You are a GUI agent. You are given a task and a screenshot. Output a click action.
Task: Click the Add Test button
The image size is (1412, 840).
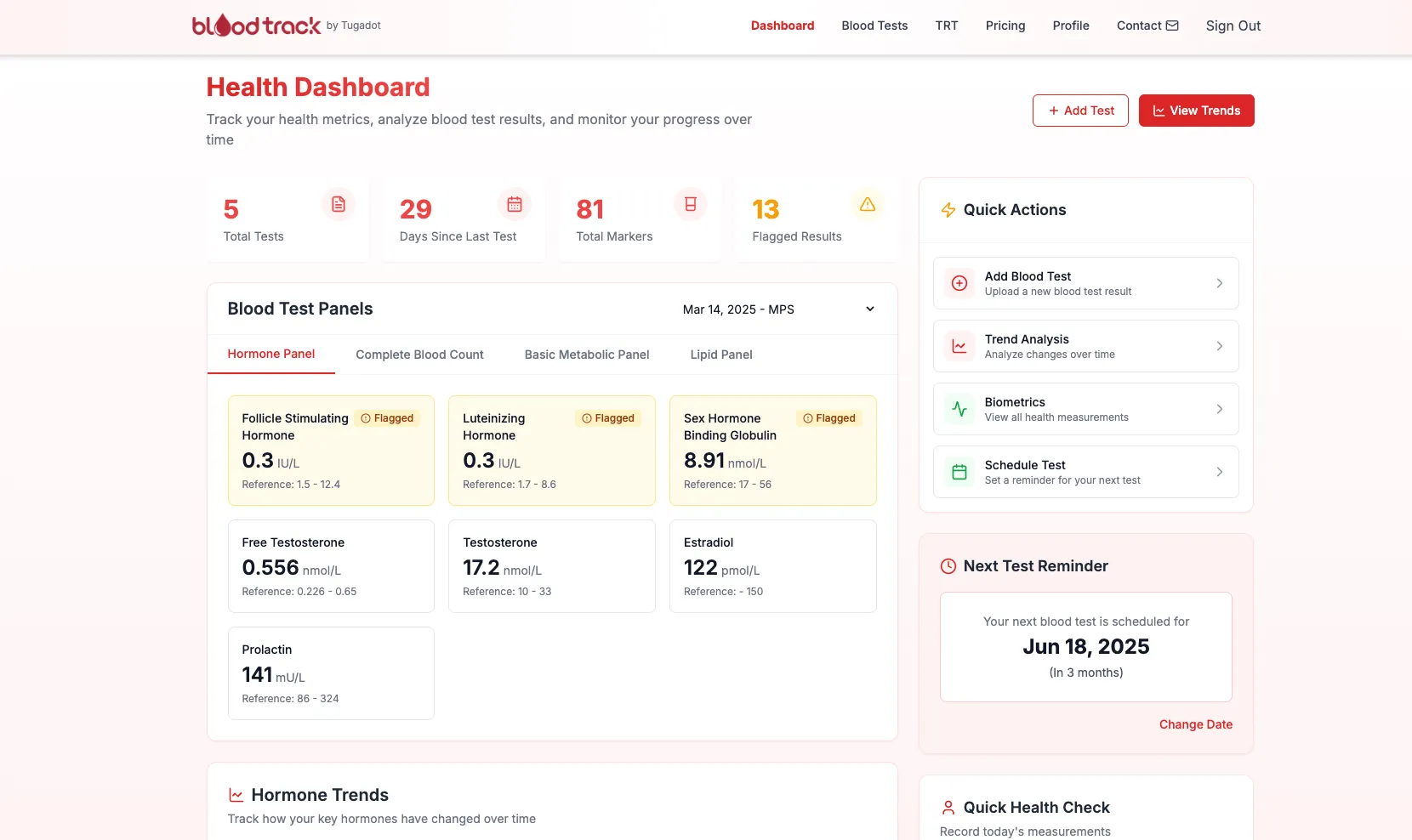point(1080,111)
